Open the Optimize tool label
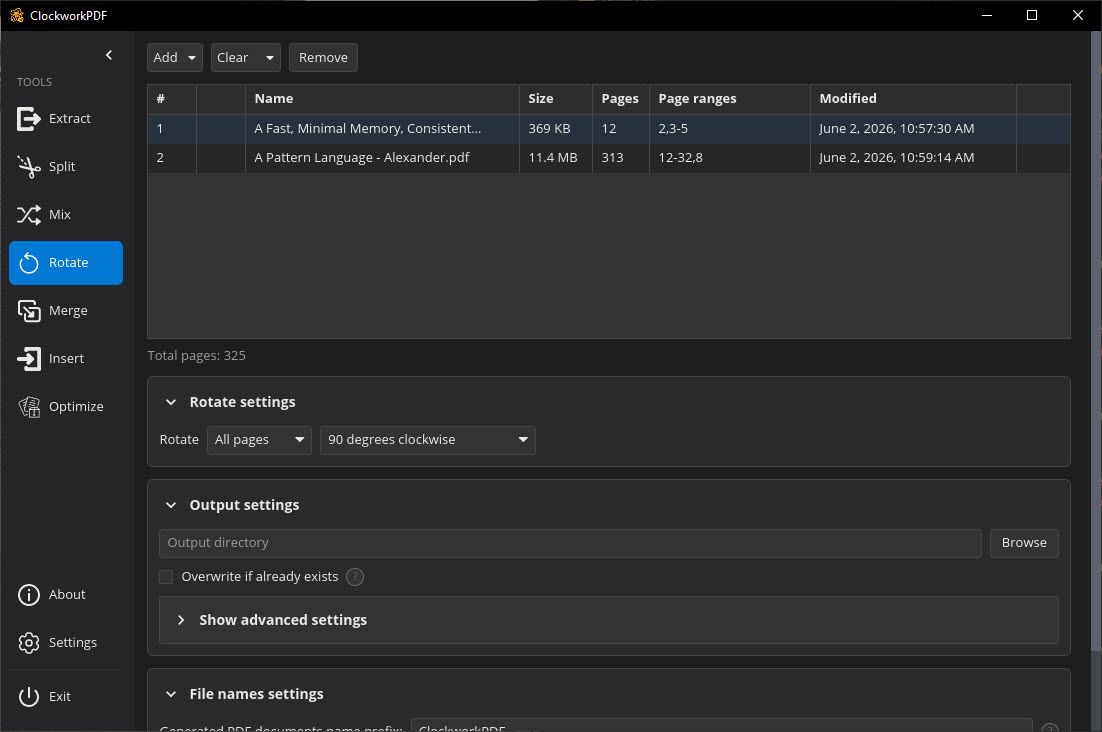 (76, 407)
